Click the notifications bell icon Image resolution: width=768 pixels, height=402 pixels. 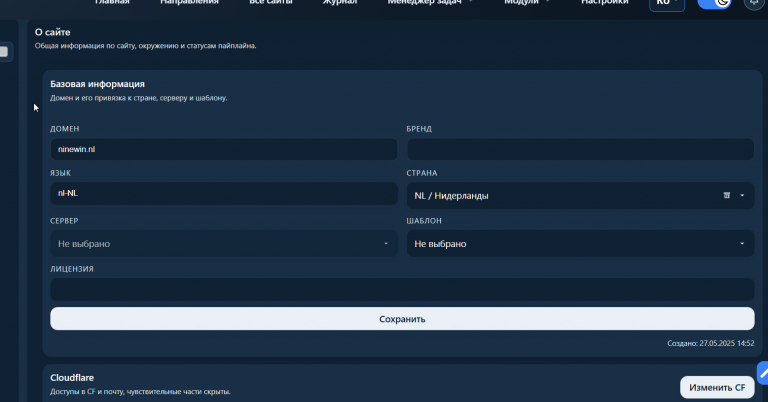(755, 3)
